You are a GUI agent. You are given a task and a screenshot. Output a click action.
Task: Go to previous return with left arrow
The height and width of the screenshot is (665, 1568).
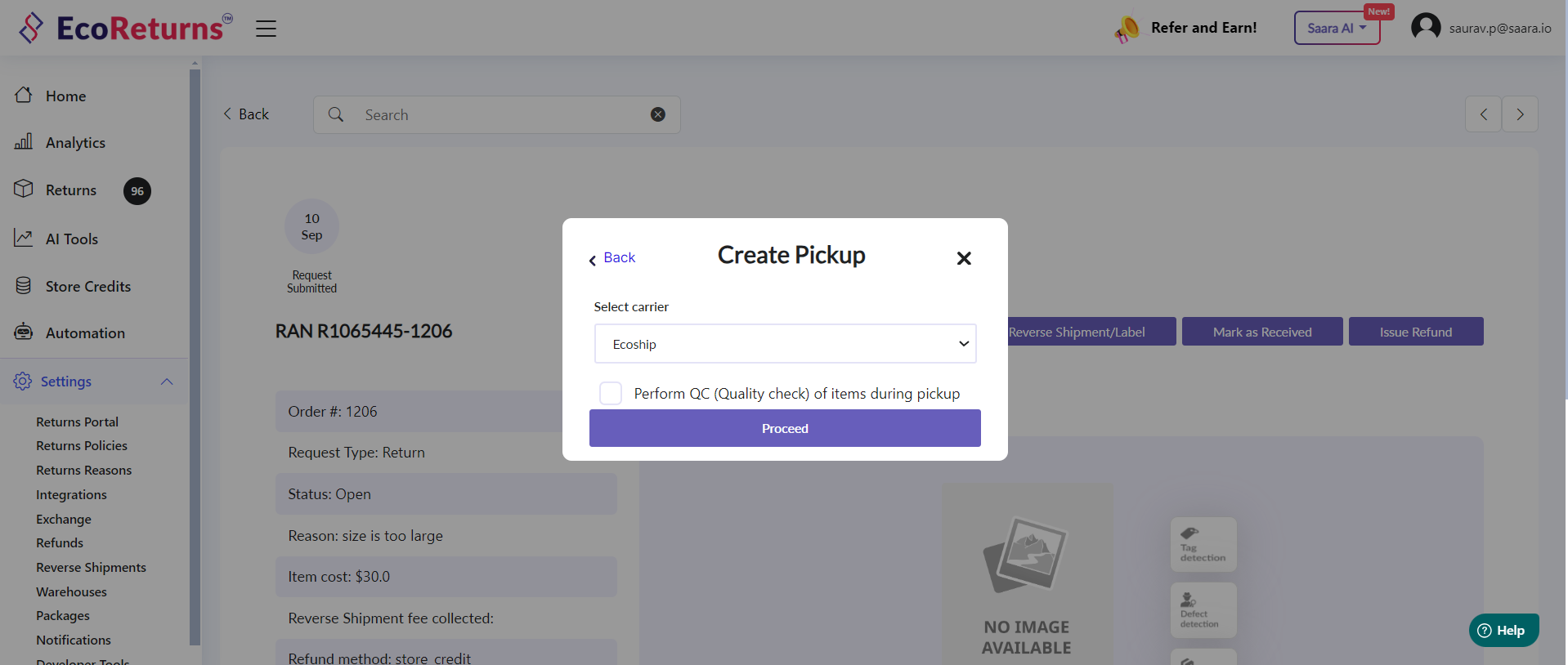pyautogui.click(x=1483, y=114)
